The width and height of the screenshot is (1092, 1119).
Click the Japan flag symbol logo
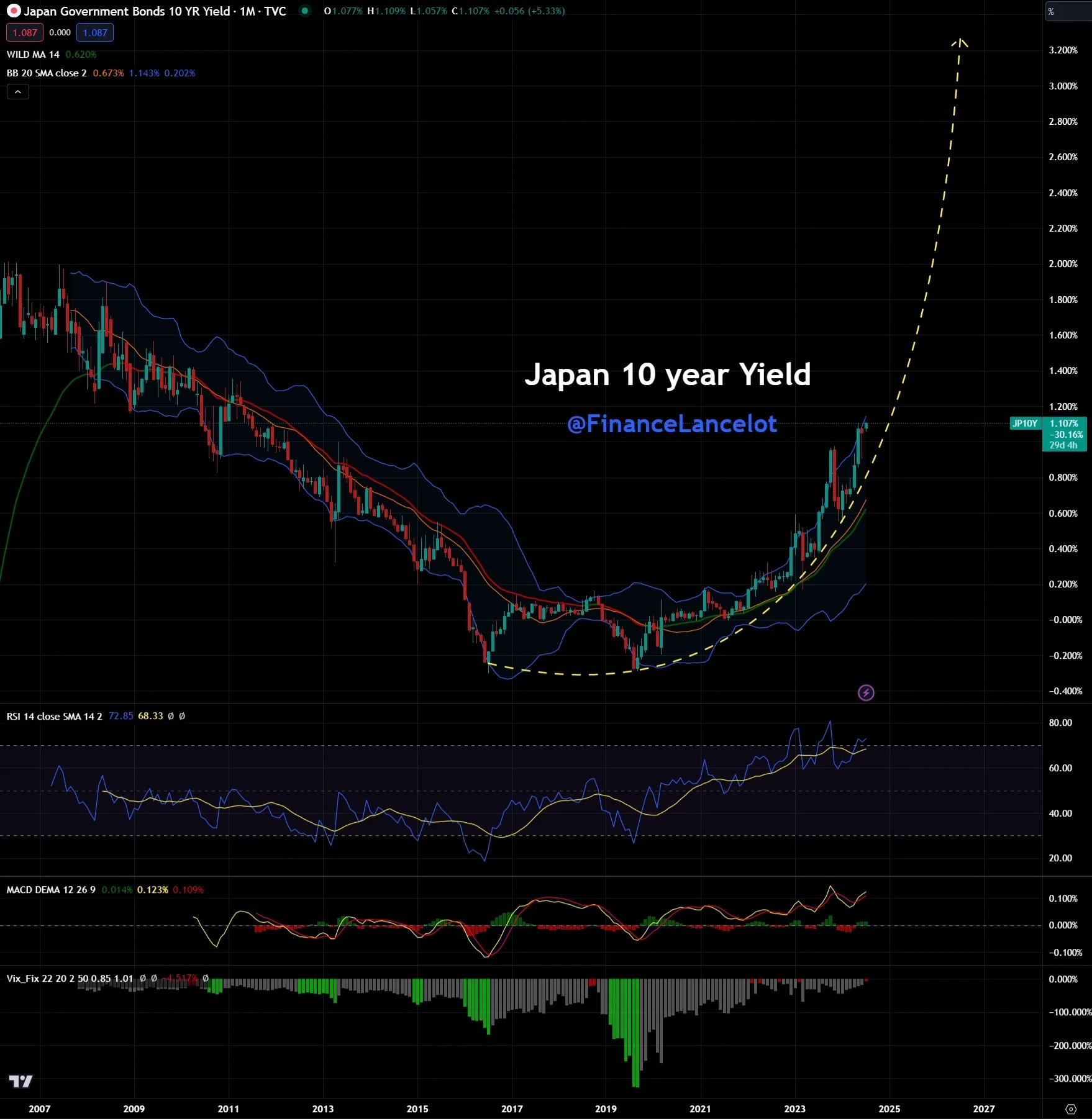(x=13, y=11)
